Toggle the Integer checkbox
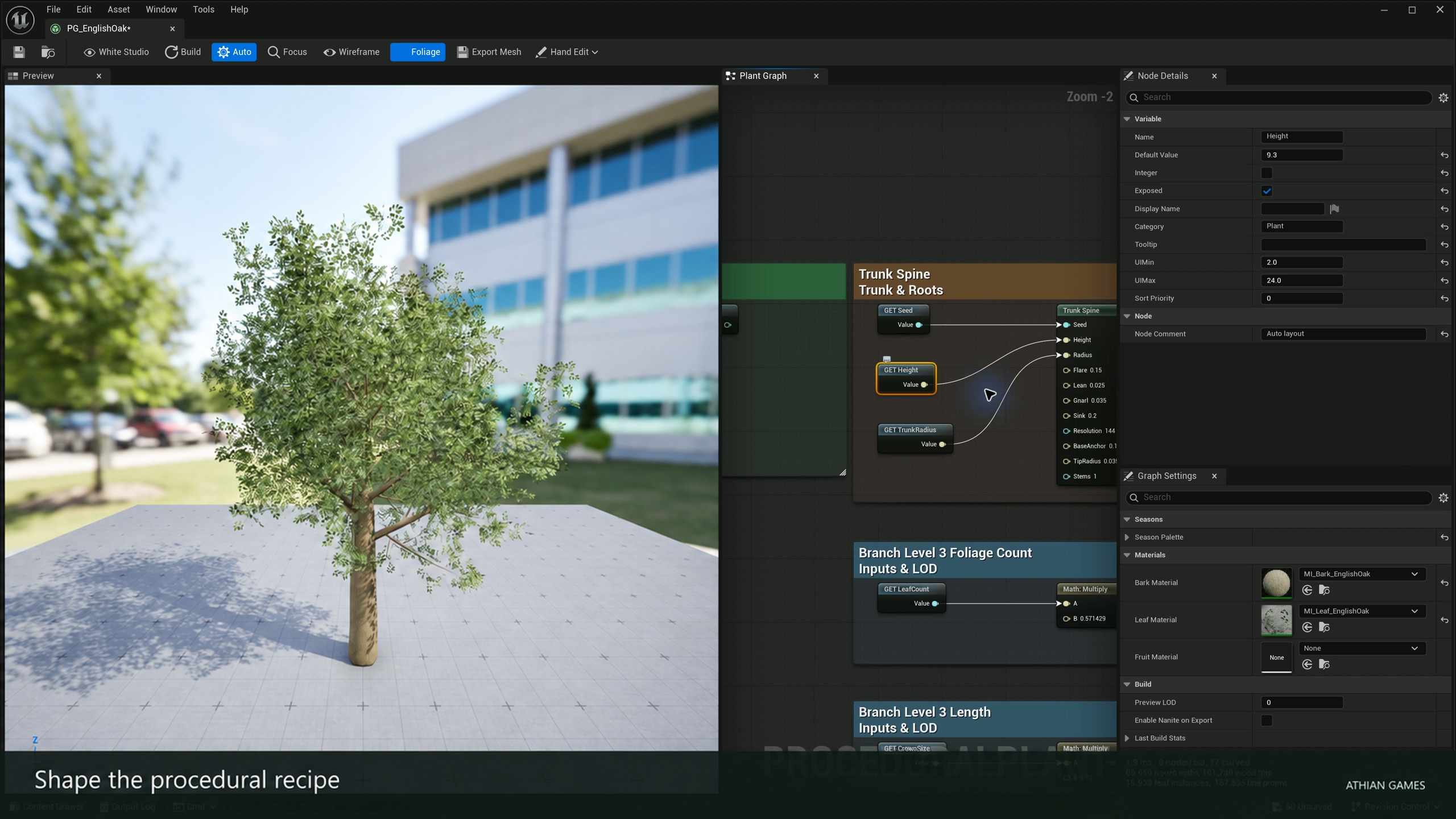 (1267, 173)
